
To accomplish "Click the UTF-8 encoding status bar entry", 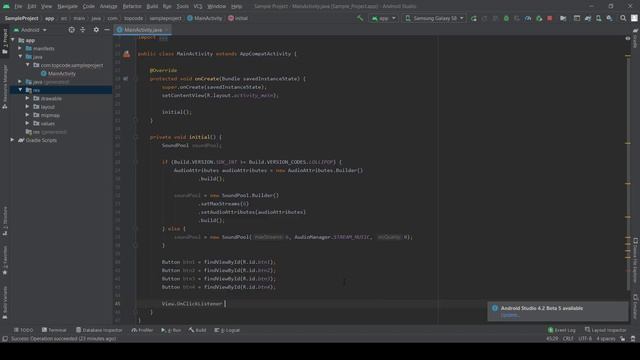I will [x=584, y=339].
